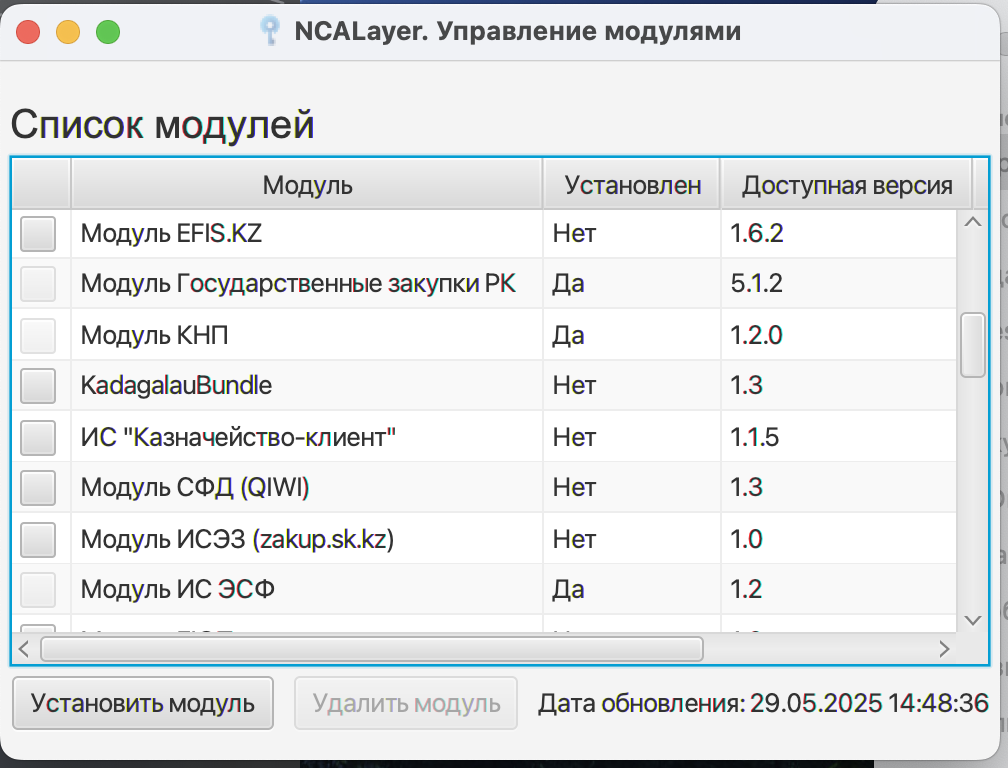Sort by the Модуль column header
The height and width of the screenshot is (768, 1008).
point(307,185)
